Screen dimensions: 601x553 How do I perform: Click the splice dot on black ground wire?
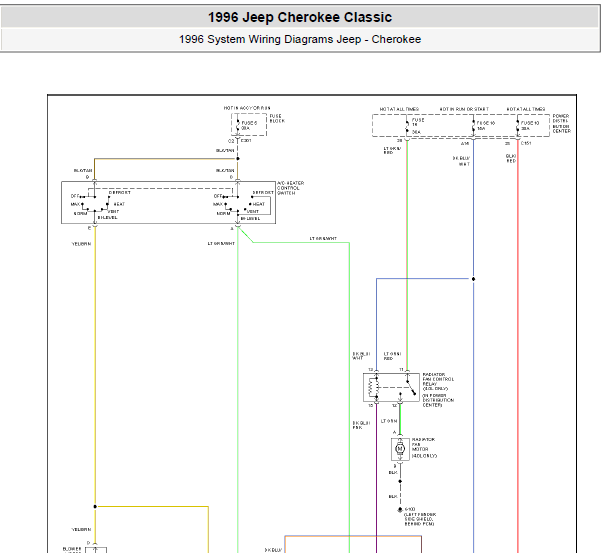(x=400, y=481)
